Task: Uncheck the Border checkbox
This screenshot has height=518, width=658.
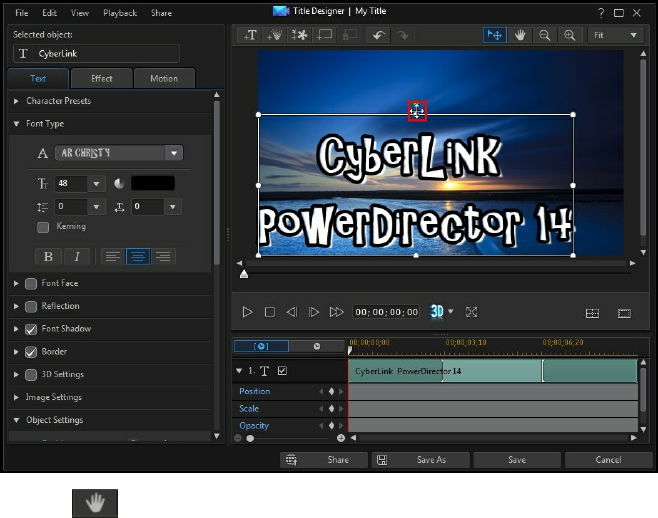Action: 31,352
